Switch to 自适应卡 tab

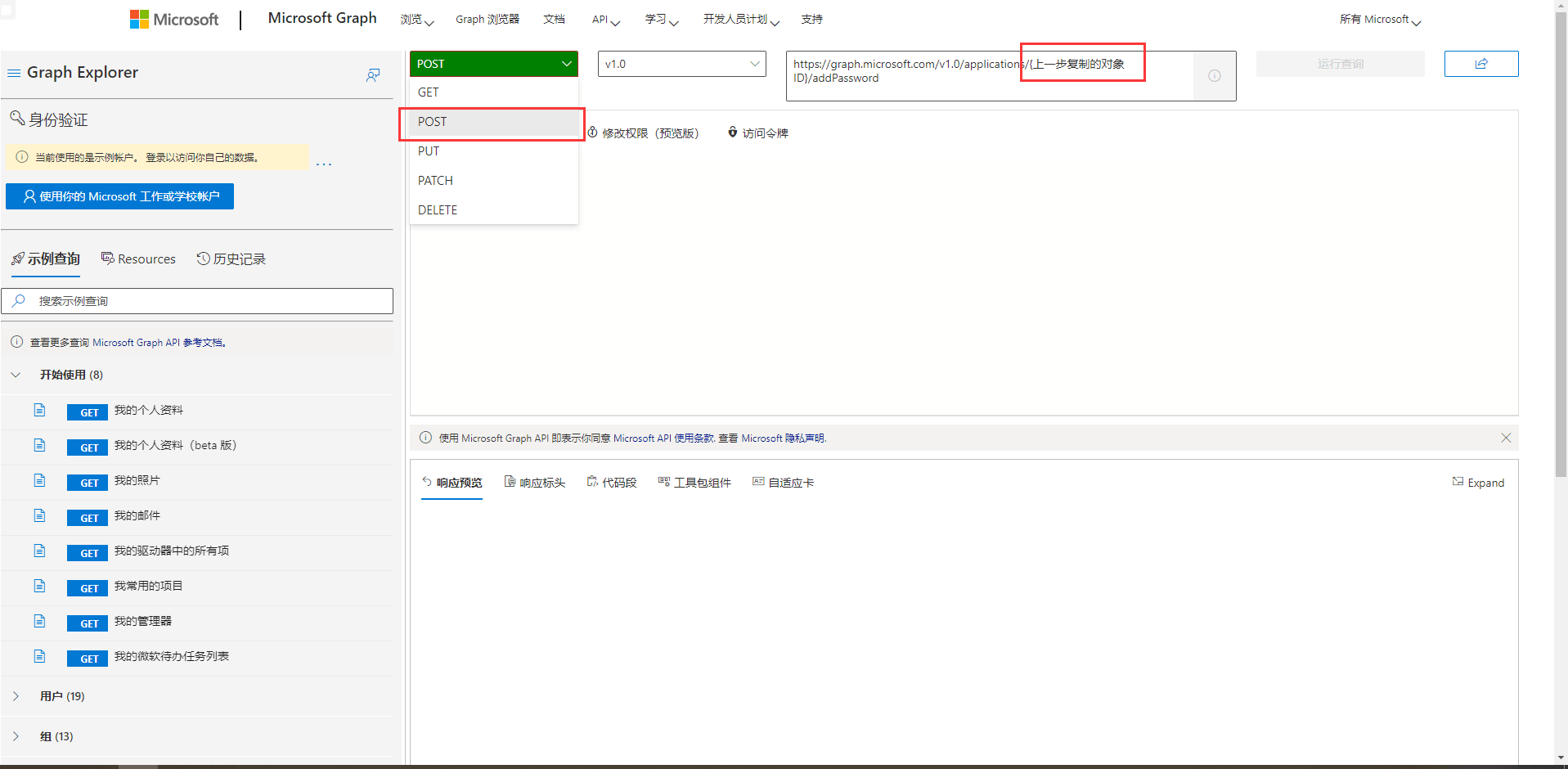(x=784, y=483)
